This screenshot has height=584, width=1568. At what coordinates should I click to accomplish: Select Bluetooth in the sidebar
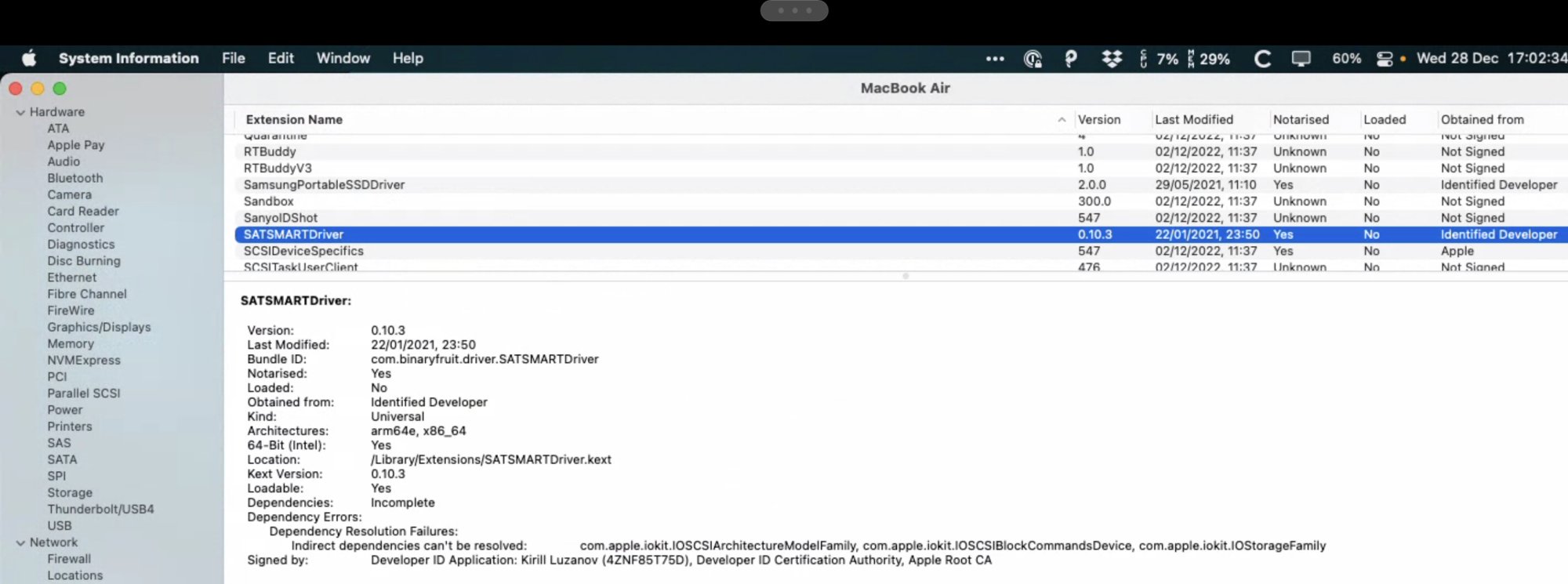[74, 178]
